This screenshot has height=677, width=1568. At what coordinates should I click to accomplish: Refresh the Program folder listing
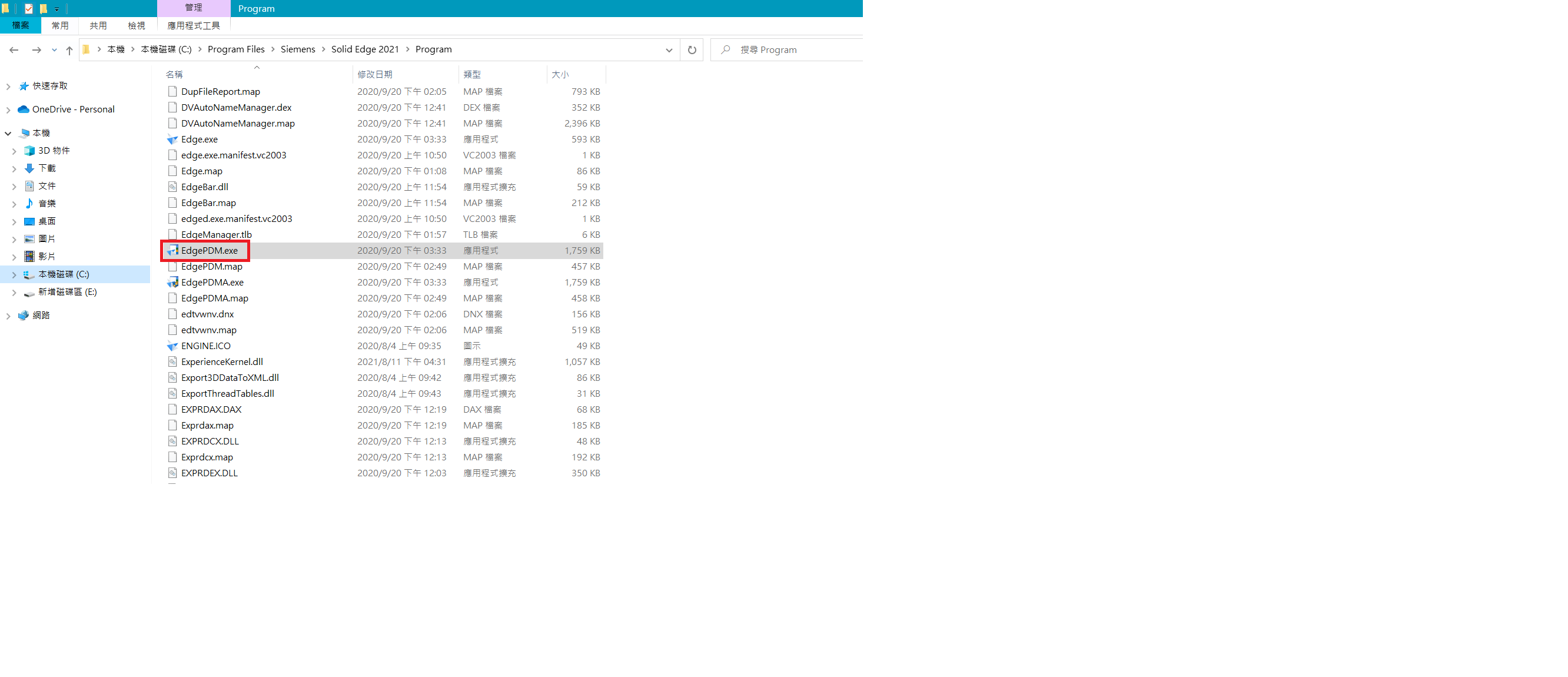point(692,50)
